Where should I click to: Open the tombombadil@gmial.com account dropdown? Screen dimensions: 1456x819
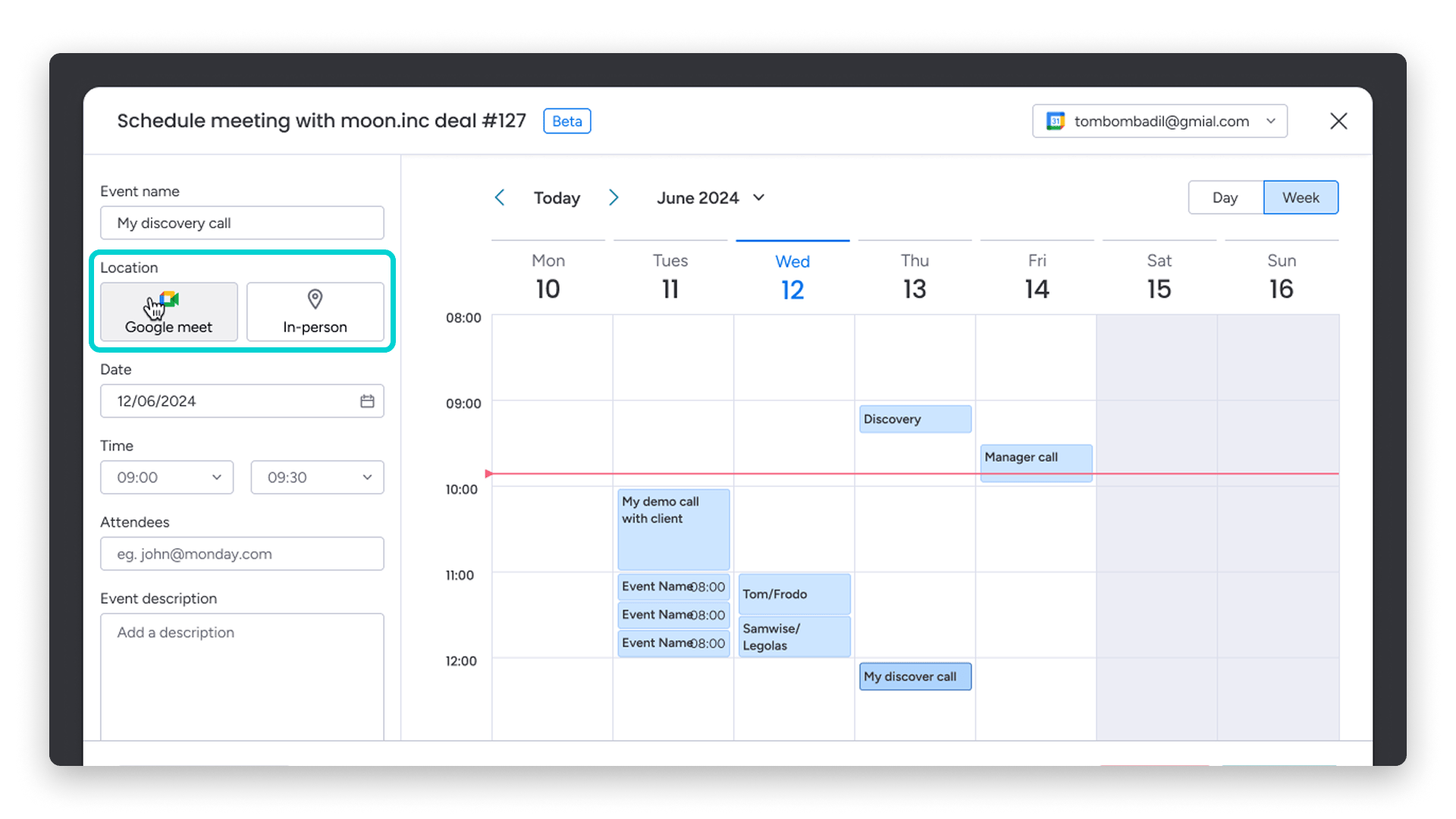coord(1159,121)
